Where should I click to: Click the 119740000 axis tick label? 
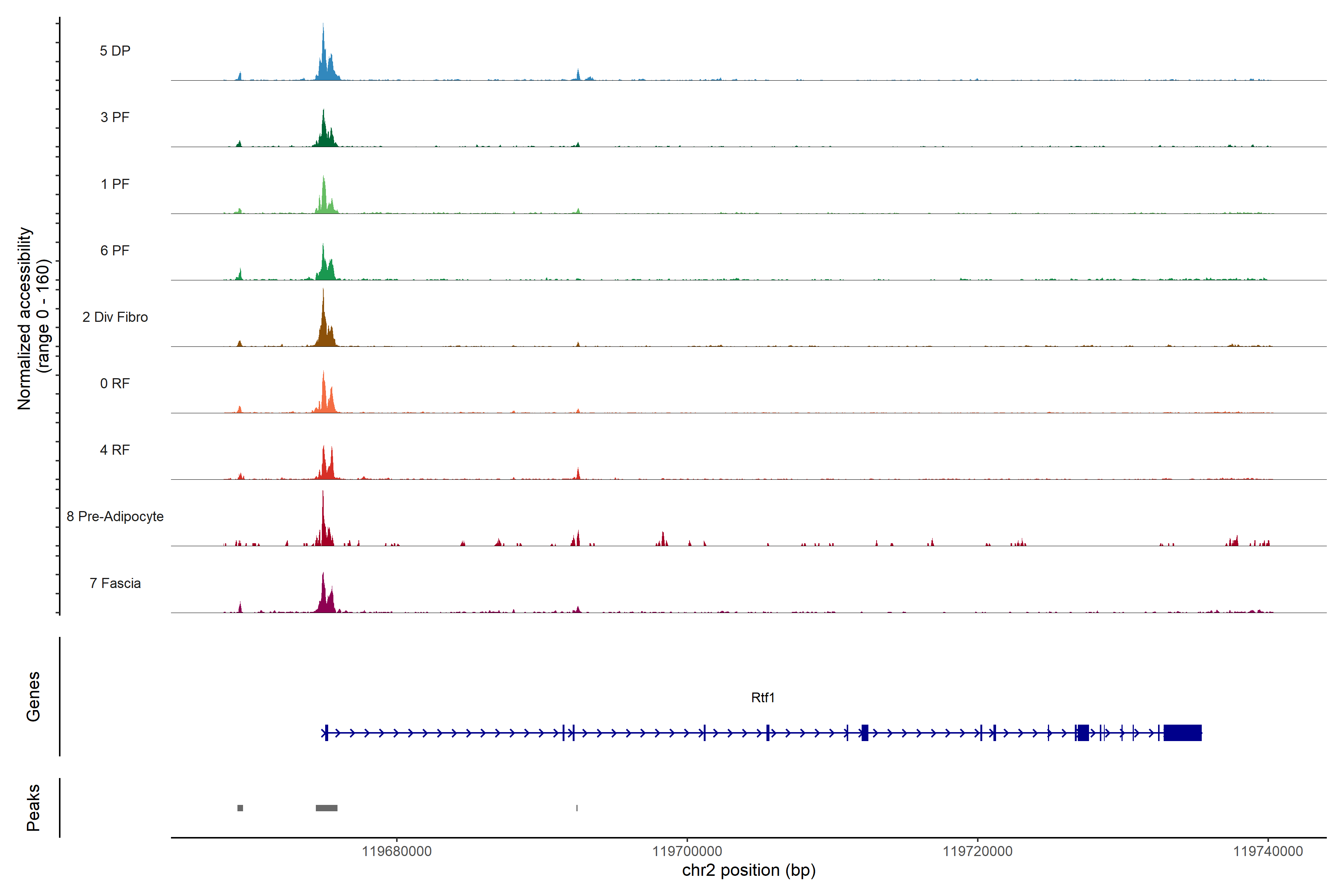click(x=1267, y=851)
